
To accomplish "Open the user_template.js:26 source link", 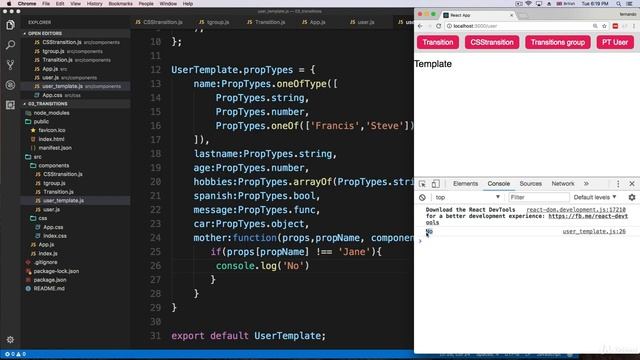I will tap(594, 231).
